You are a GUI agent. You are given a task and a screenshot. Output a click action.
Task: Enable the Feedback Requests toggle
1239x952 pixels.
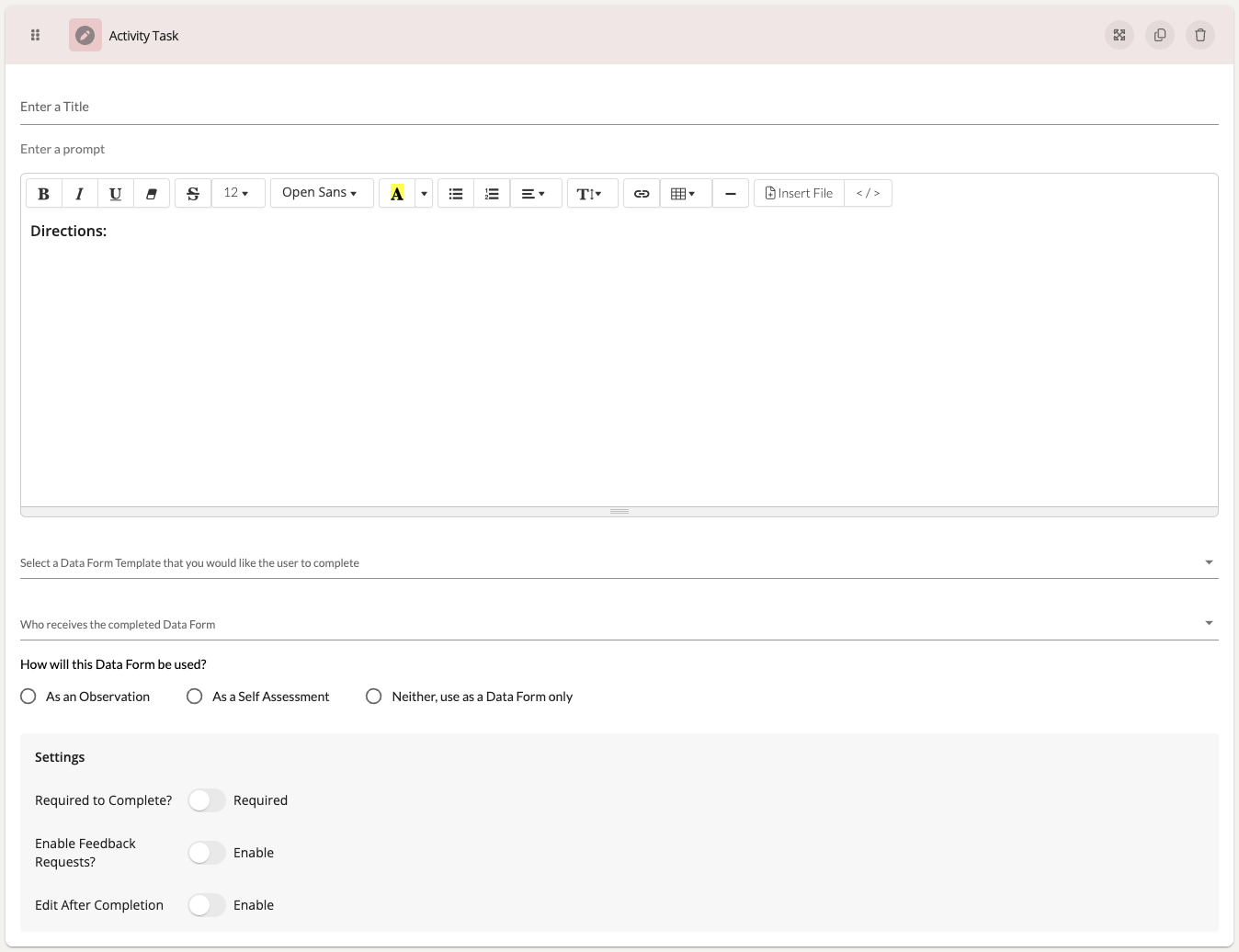click(207, 853)
